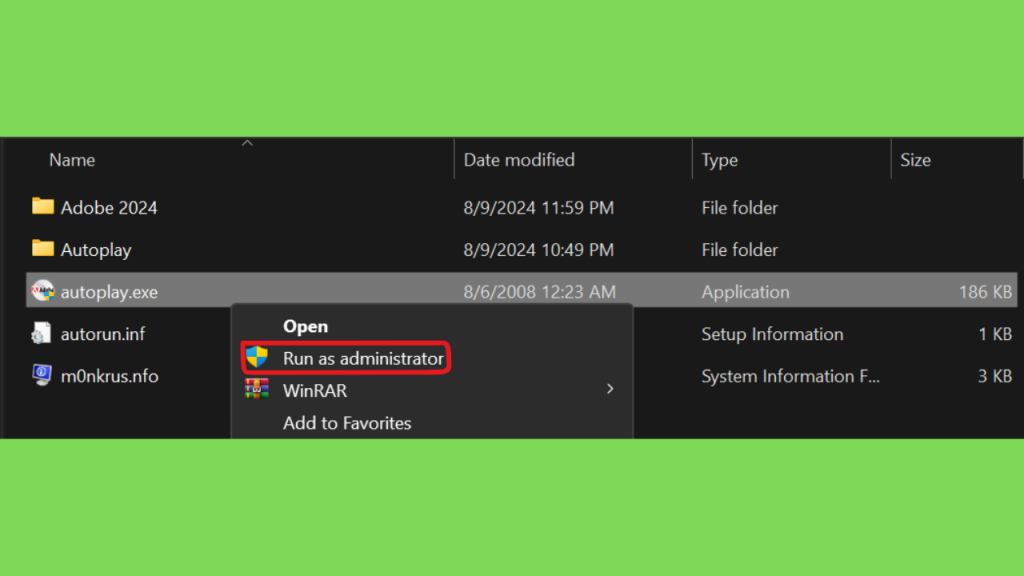Click the WinRAR books icon in the menu

click(x=257, y=389)
